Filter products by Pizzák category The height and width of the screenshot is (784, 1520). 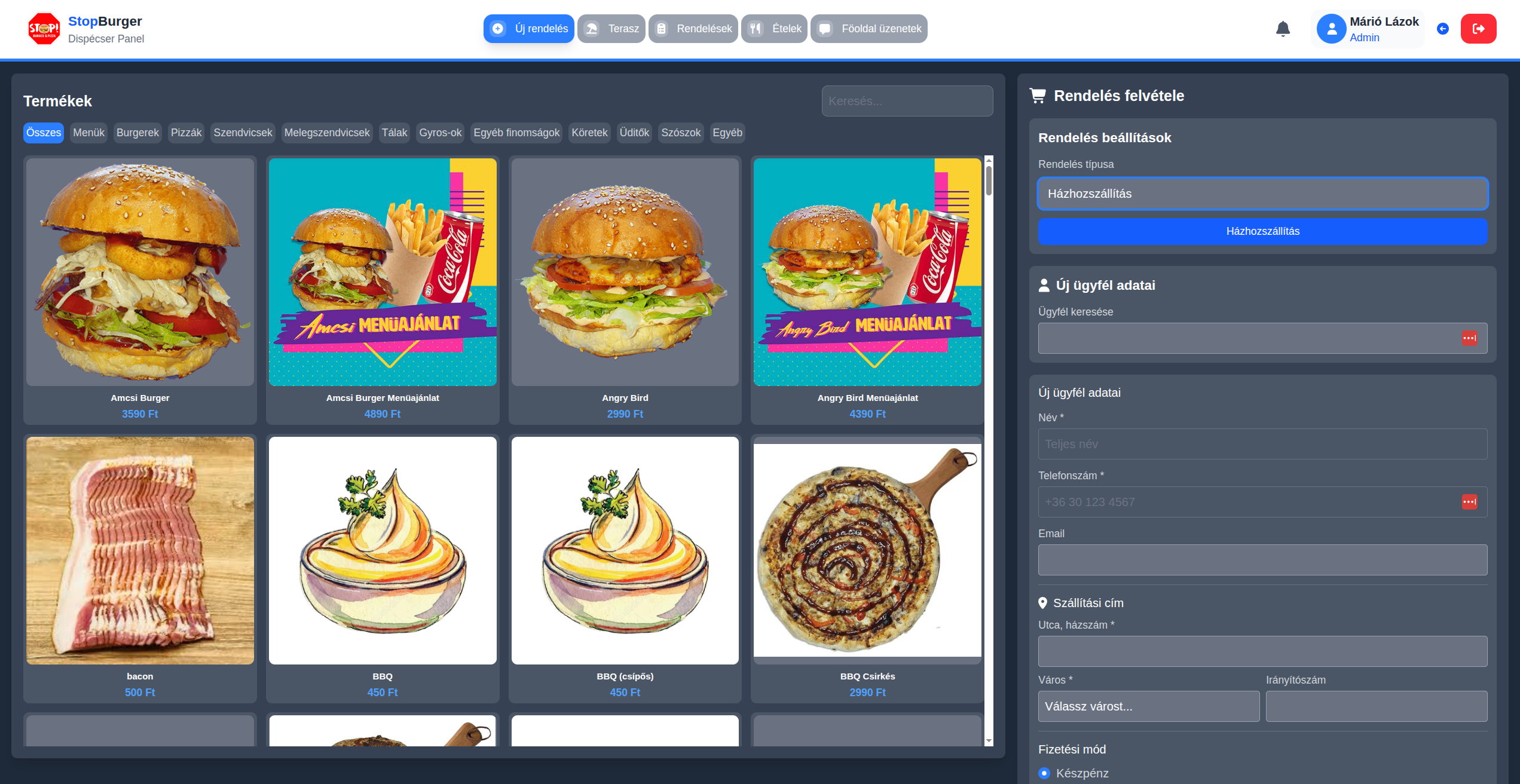186,133
